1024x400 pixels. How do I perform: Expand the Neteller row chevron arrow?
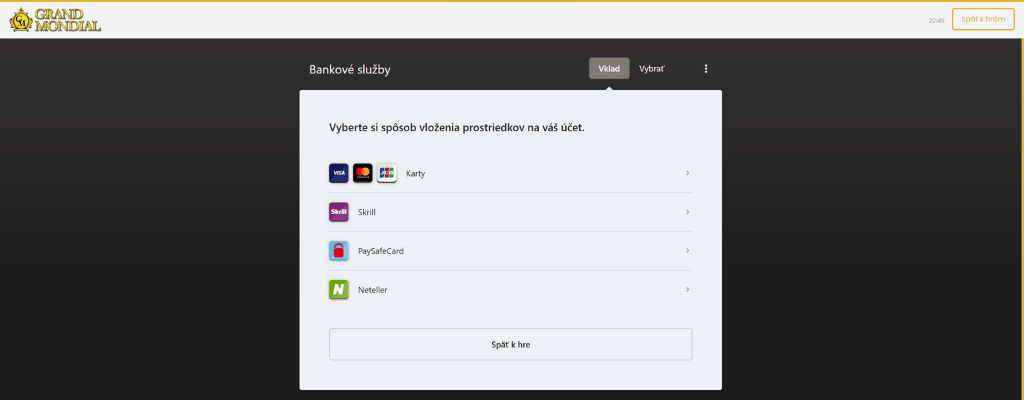pos(688,290)
